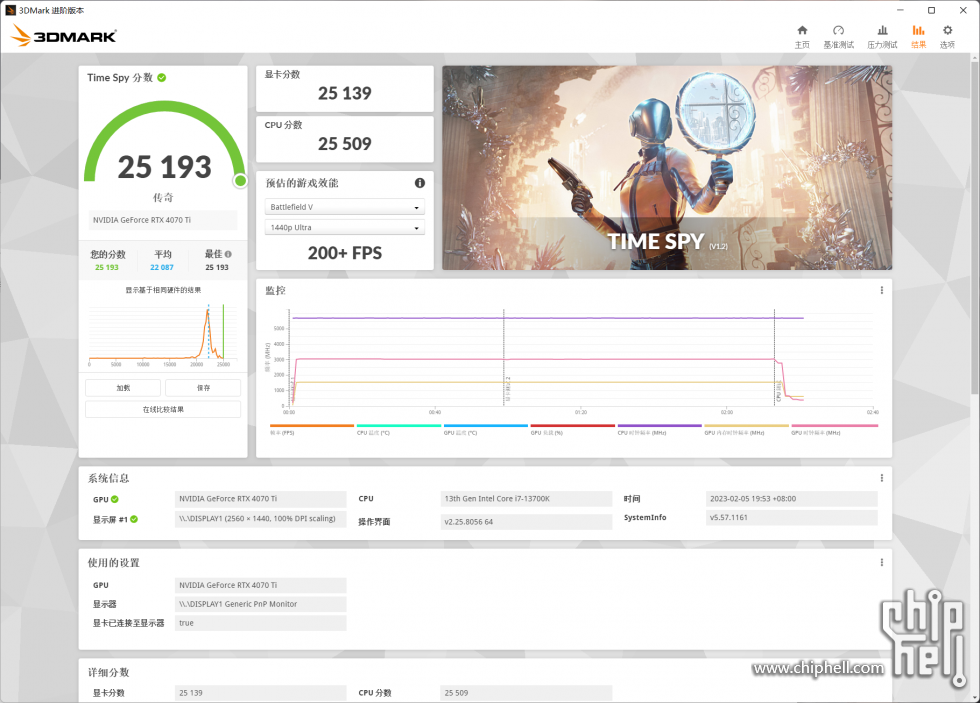The width and height of the screenshot is (980, 703).
Task: Expand the Battlefield V game dropdown
Action: [x=345, y=207]
